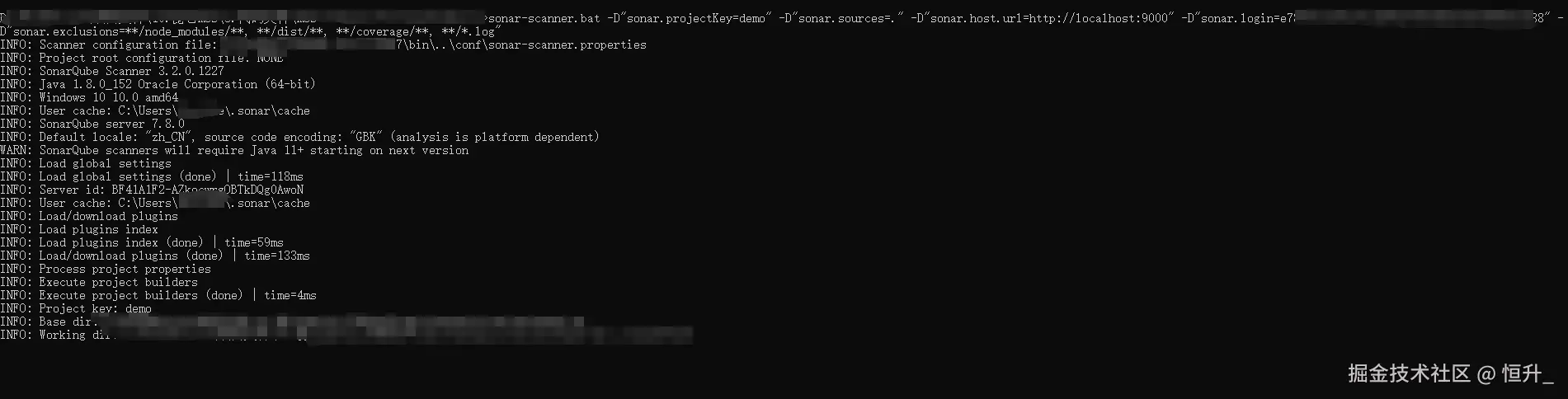Screen dimensions: 1568x399
Task: Click the SonarQube Scanner 3.2.0.1227 line
Action: [112, 71]
